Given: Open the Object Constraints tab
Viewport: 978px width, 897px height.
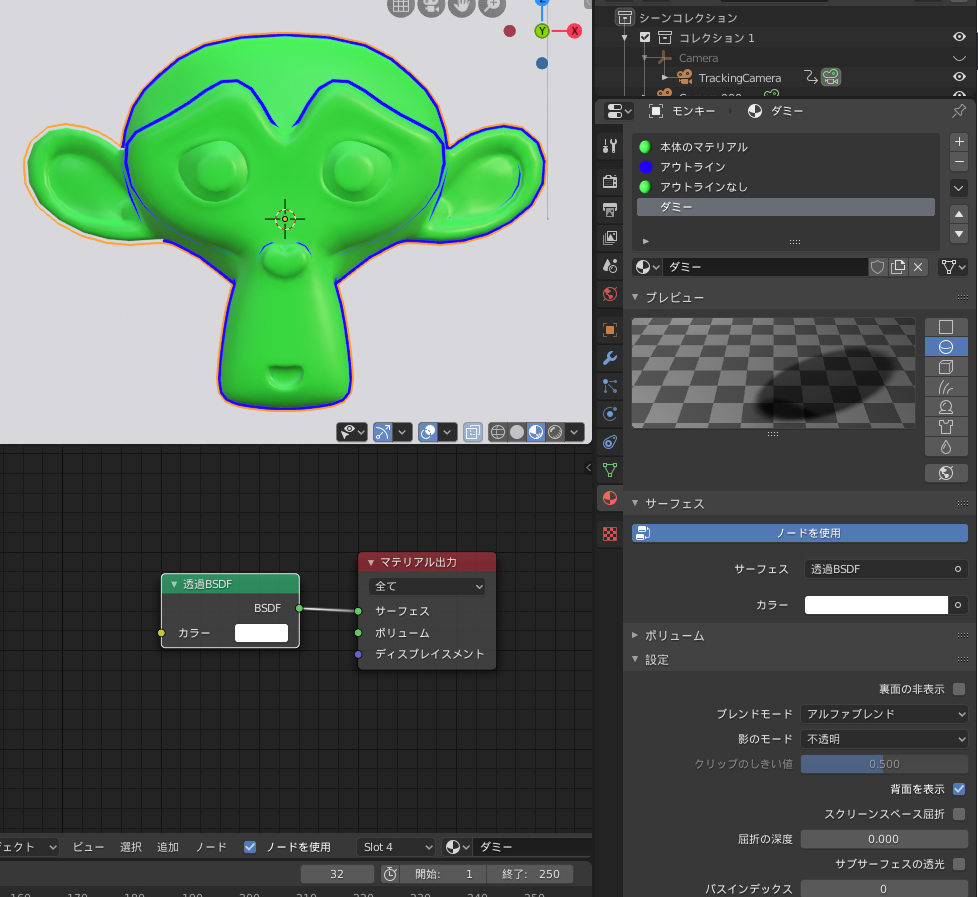Looking at the screenshot, I should (610, 442).
